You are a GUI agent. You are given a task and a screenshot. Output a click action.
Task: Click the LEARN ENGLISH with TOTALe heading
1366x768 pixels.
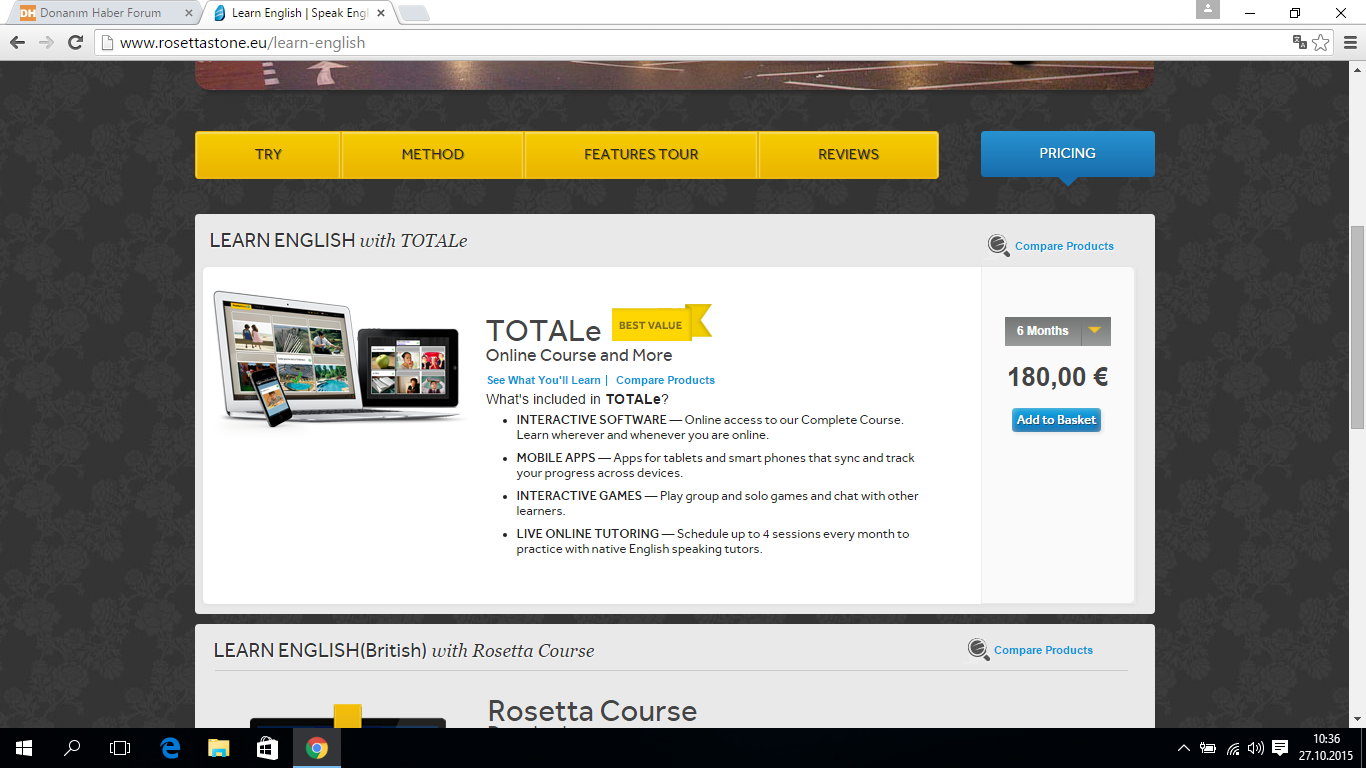(x=338, y=241)
